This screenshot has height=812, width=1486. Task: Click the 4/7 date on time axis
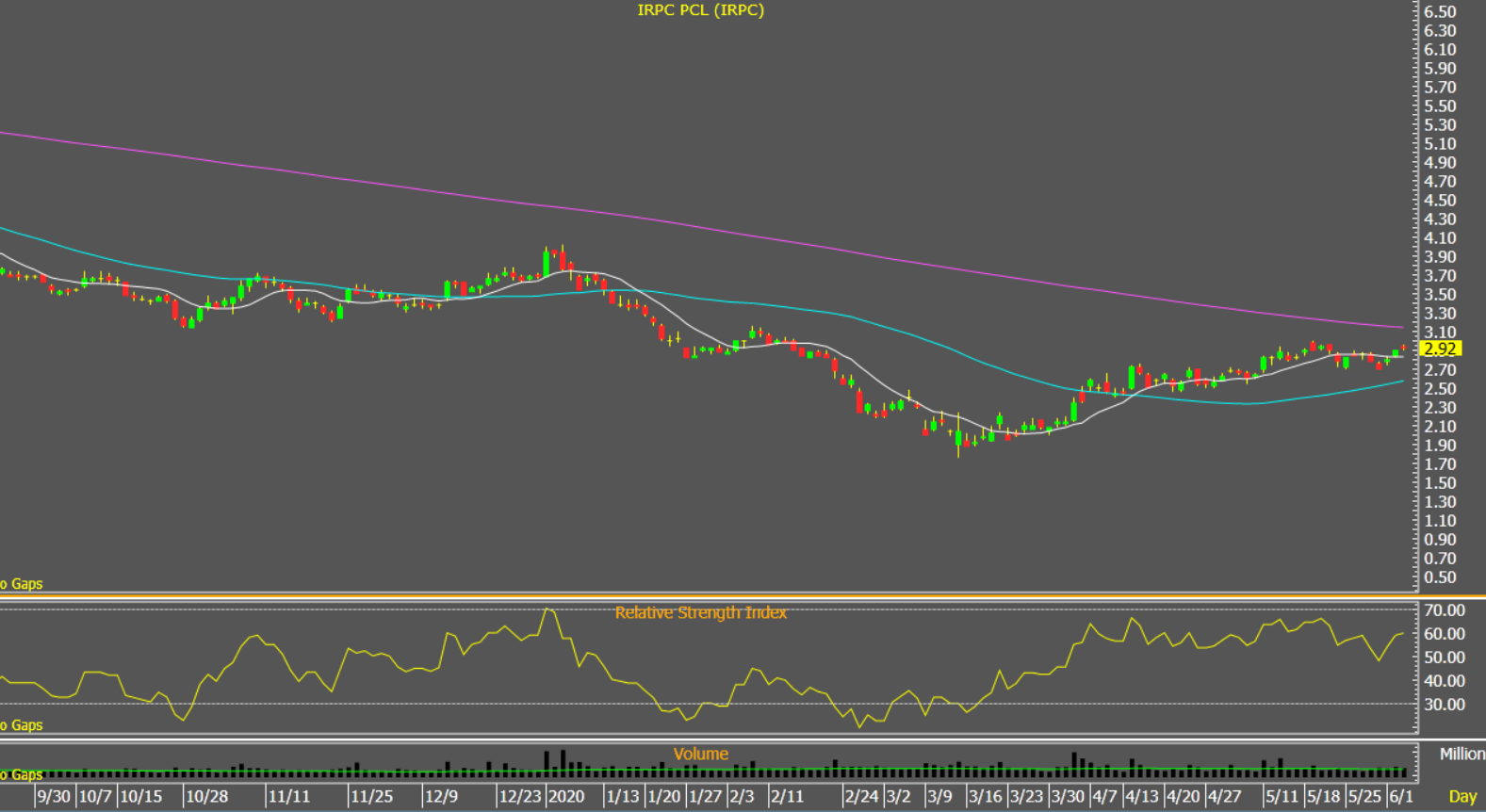point(1104,797)
